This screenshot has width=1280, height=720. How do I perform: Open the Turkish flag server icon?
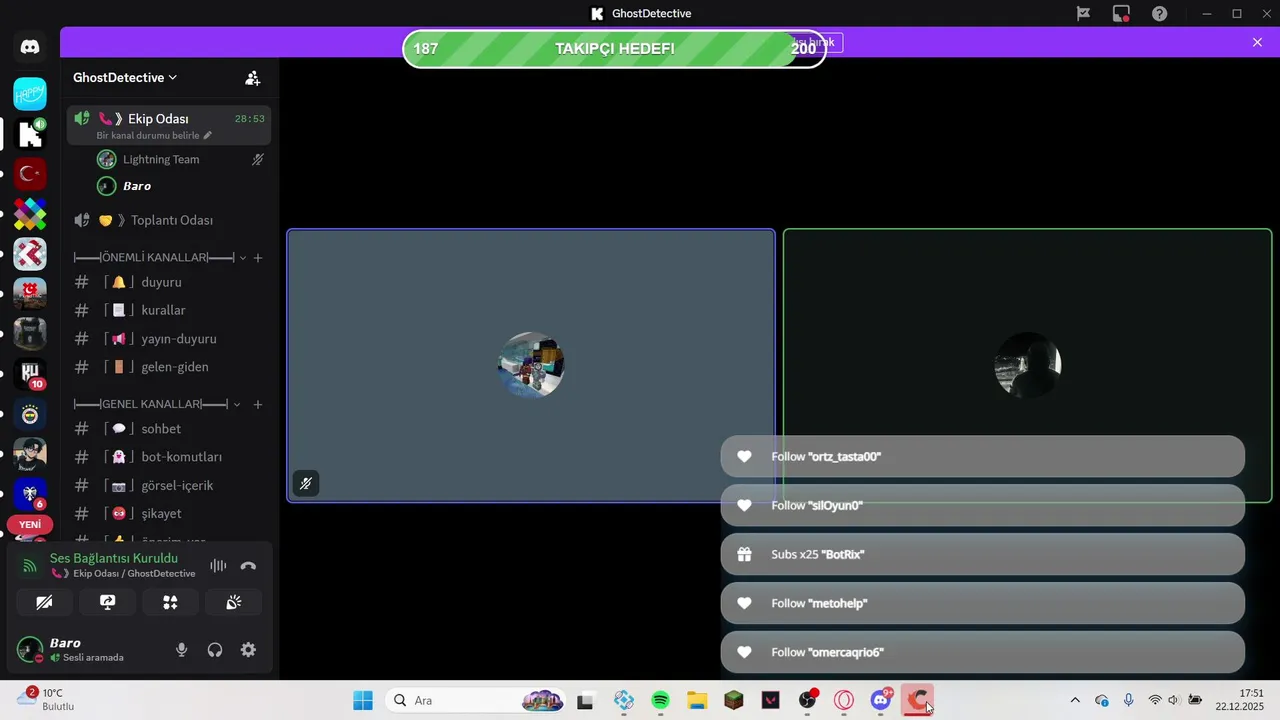pos(30,174)
